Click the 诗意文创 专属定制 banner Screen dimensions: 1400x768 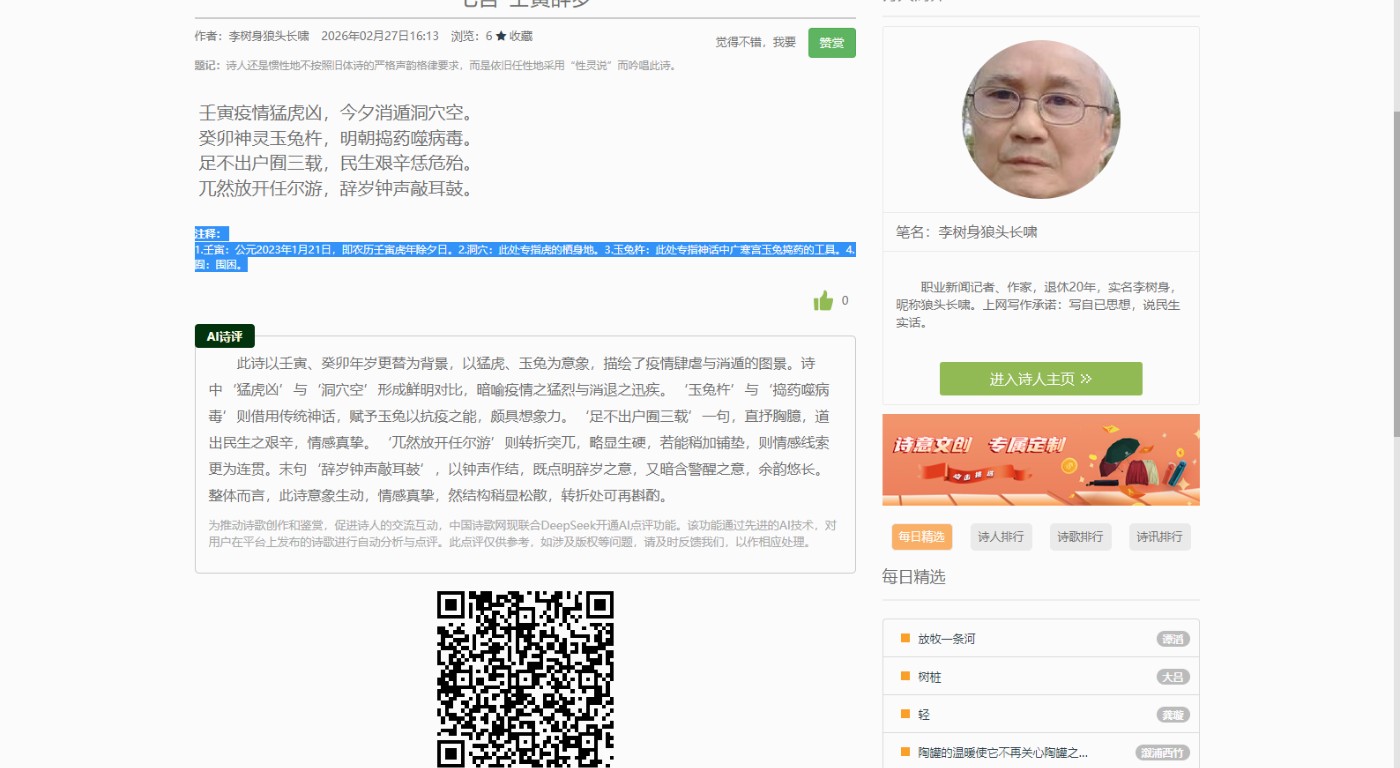click(1040, 460)
